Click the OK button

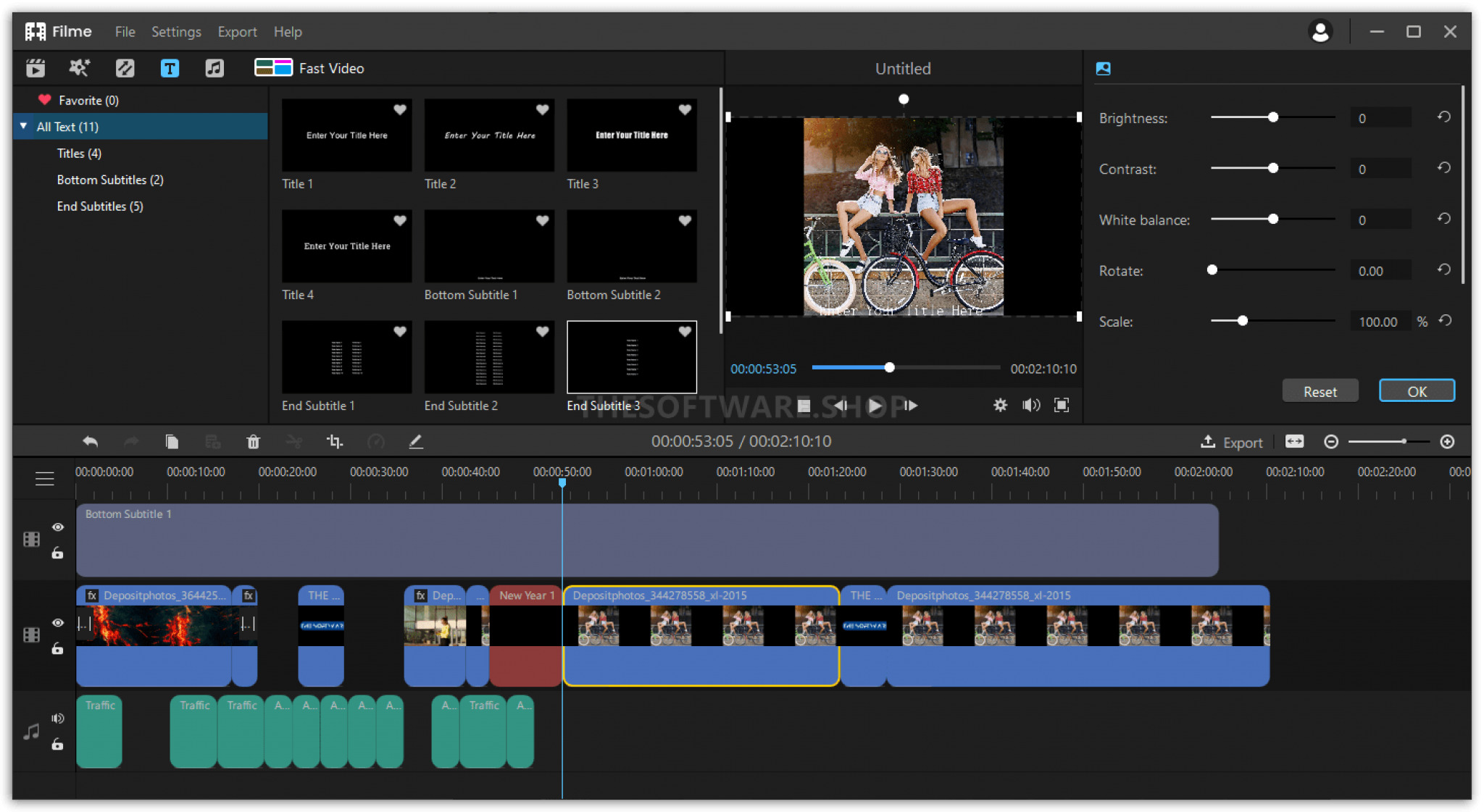(x=1417, y=391)
